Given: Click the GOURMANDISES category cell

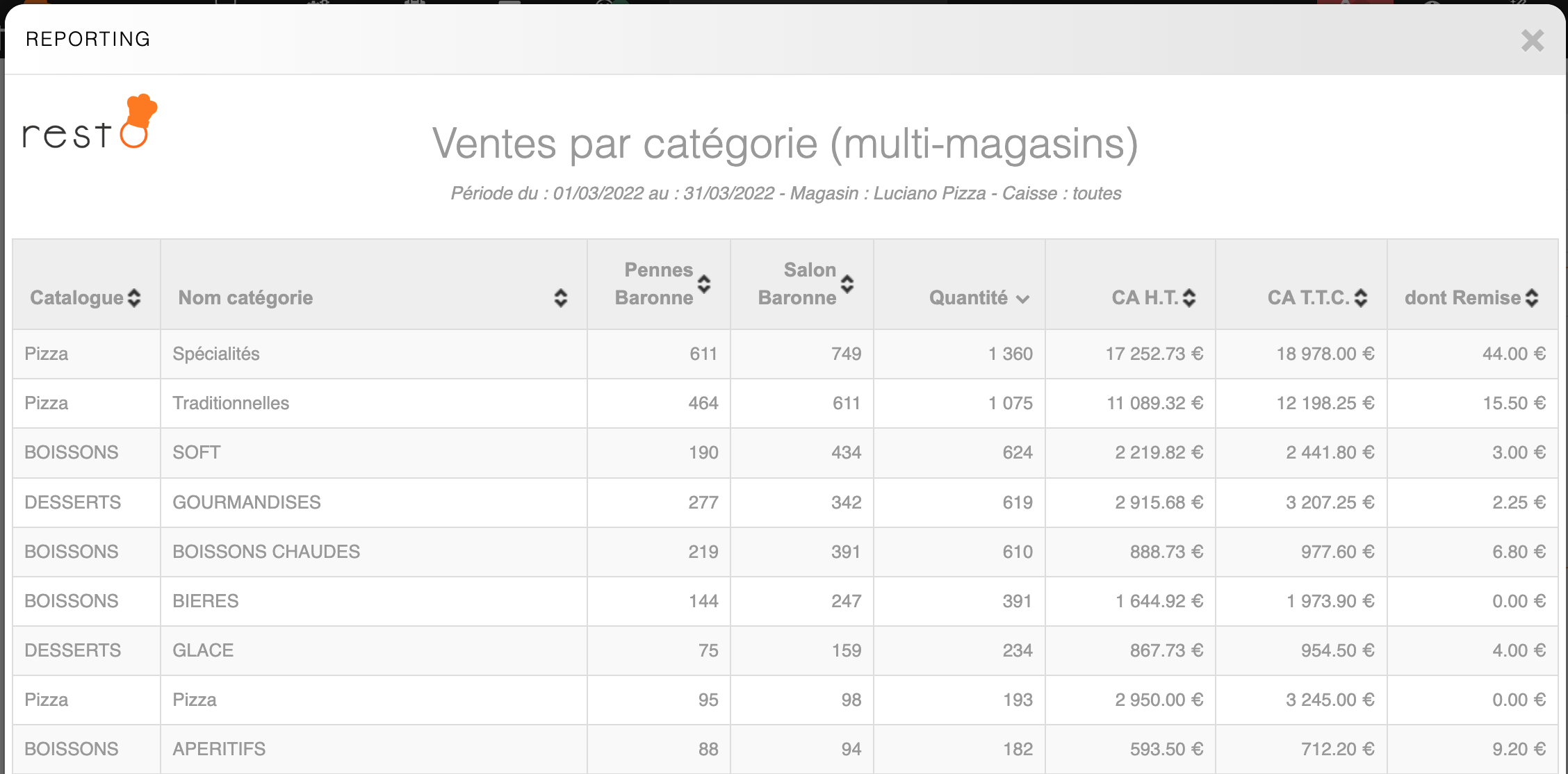Looking at the screenshot, I should (247, 502).
